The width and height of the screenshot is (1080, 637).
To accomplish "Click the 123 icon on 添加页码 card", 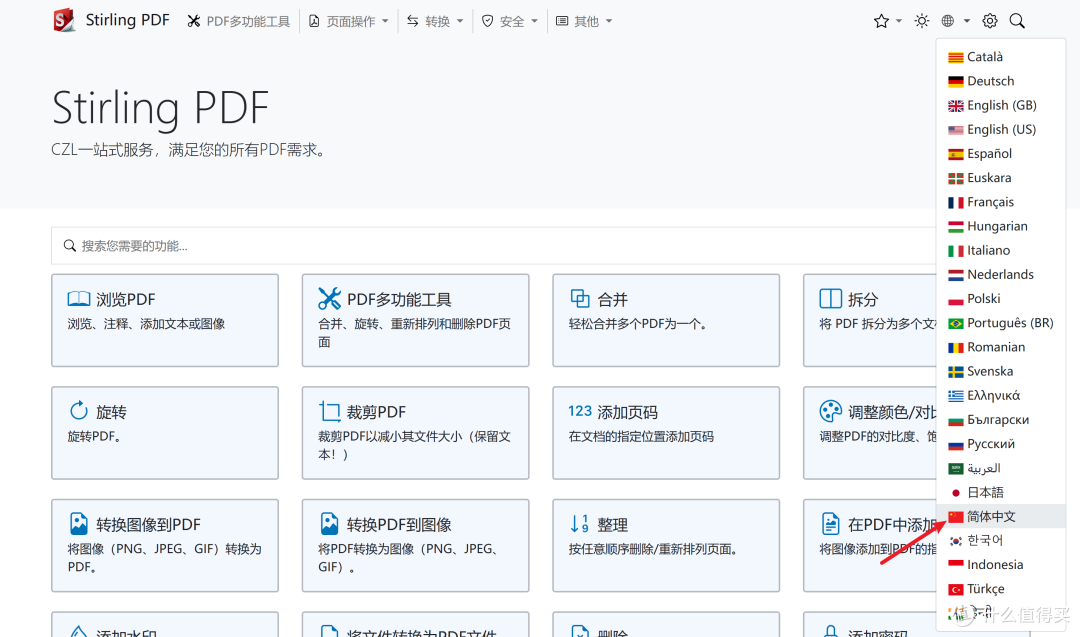I will click(x=580, y=411).
